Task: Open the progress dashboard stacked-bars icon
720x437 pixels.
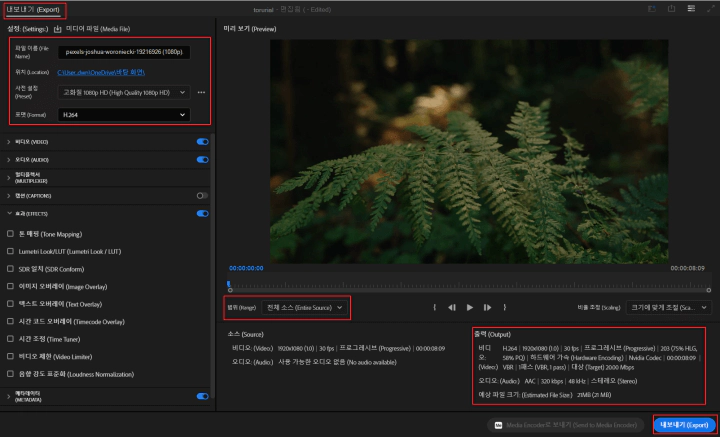Action: pyautogui.click(x=691, y=9)
